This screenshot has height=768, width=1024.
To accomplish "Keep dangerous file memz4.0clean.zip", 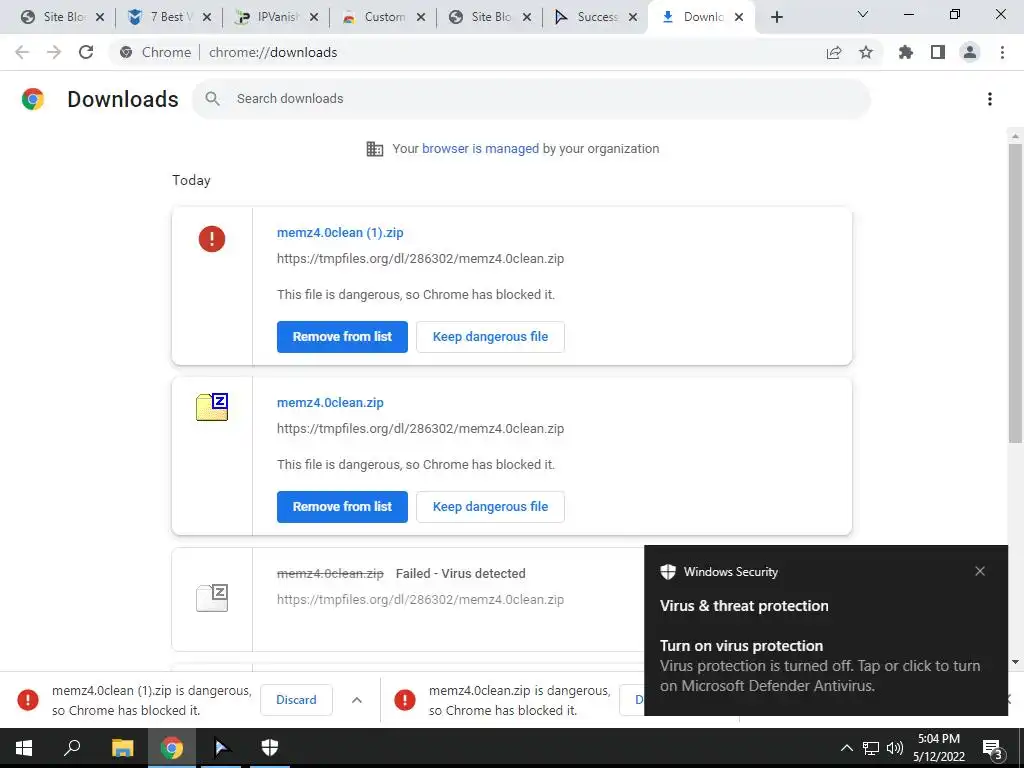I will click(x=490, y=507).
